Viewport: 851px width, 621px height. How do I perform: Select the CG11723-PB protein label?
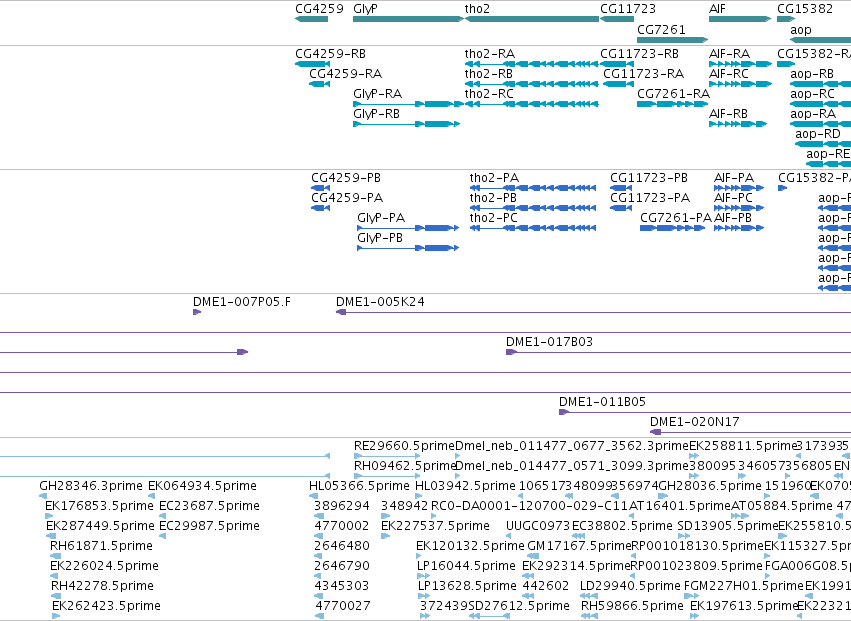click(649, 178)
